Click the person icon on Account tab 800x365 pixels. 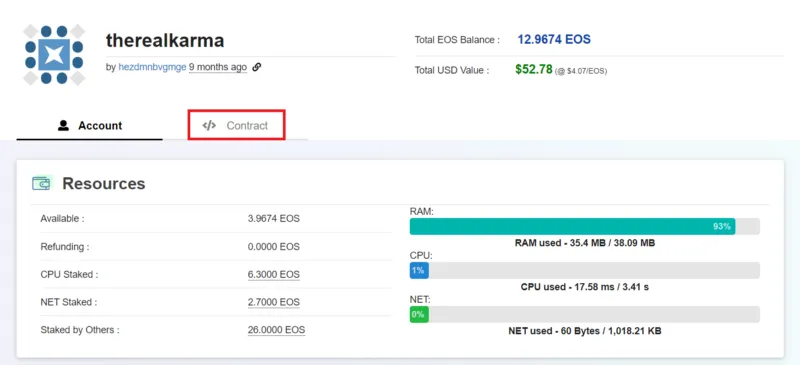[63, 126]
